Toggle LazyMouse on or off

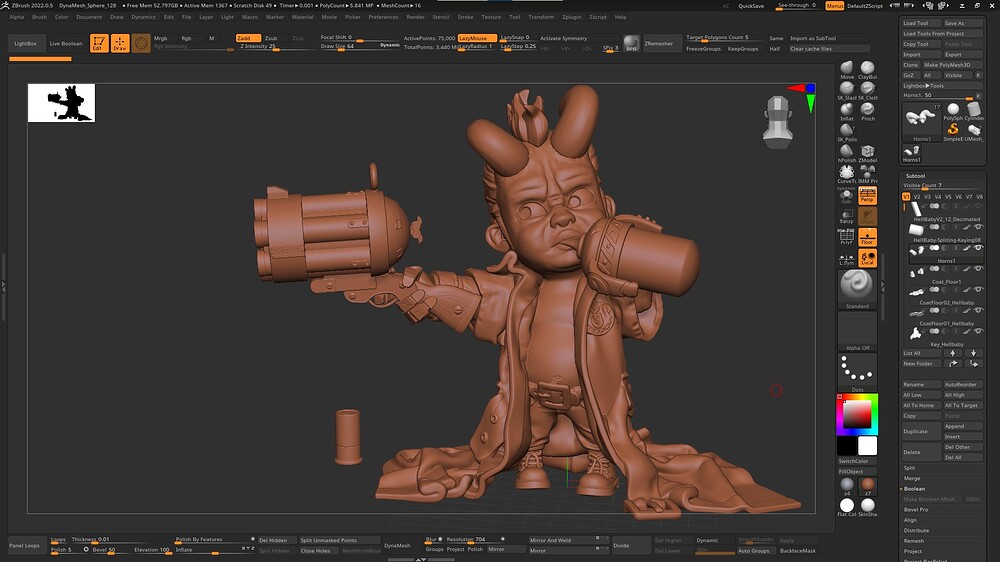coord(477,38)
